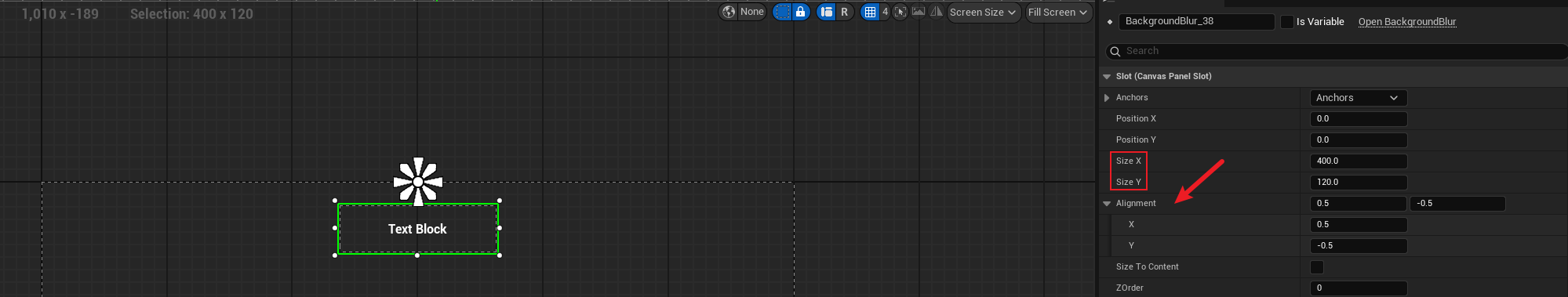Click the Size X property label
The image size is (1568, 297).
(1129, 161)
